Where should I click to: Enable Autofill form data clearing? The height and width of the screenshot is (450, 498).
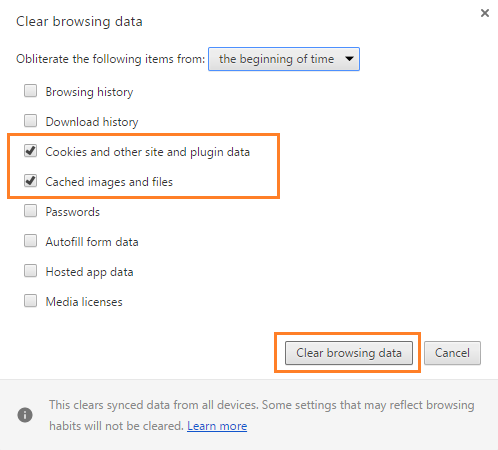click(30, 241)
